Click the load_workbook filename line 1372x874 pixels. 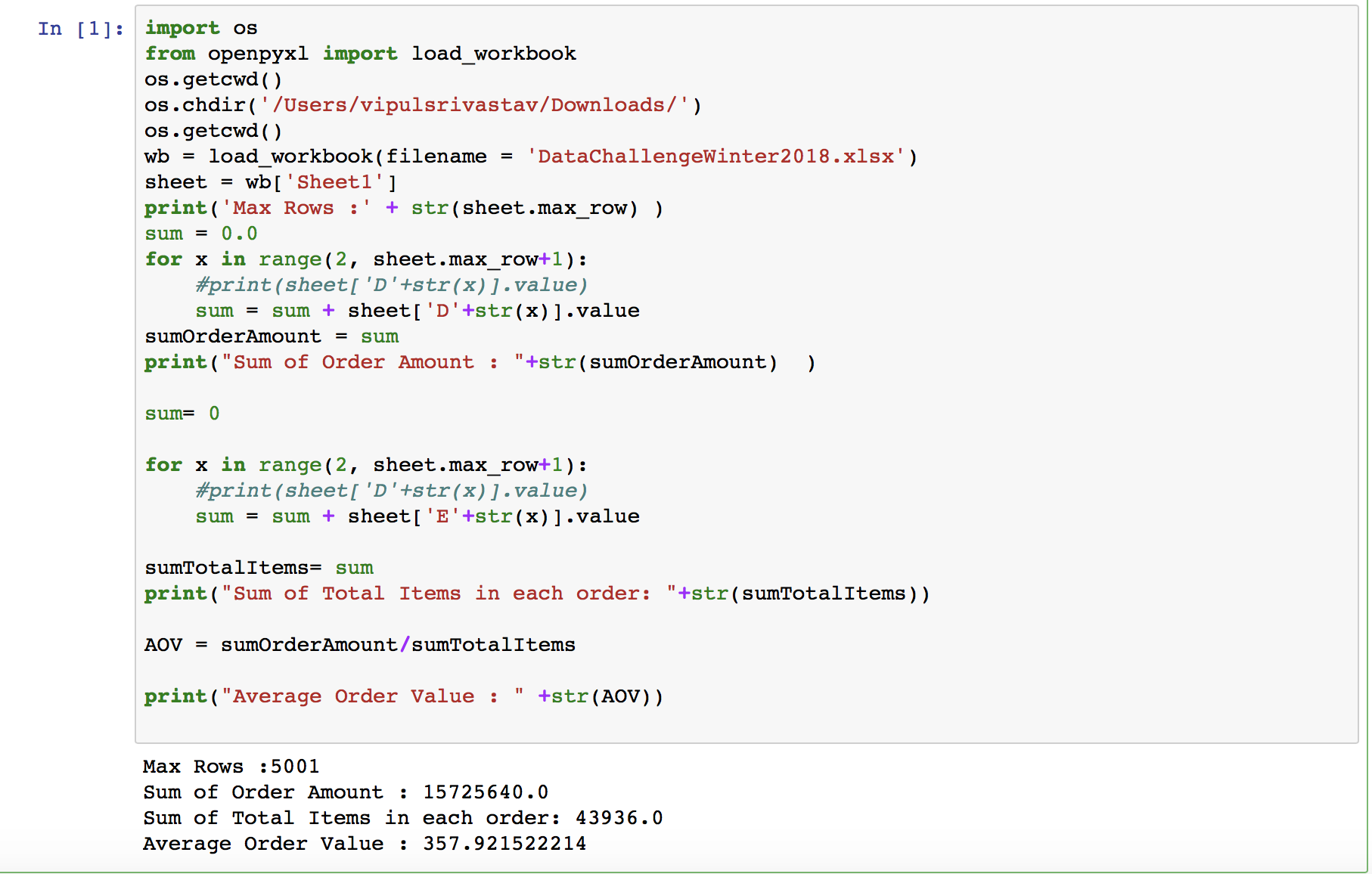[x=531, y=157]
